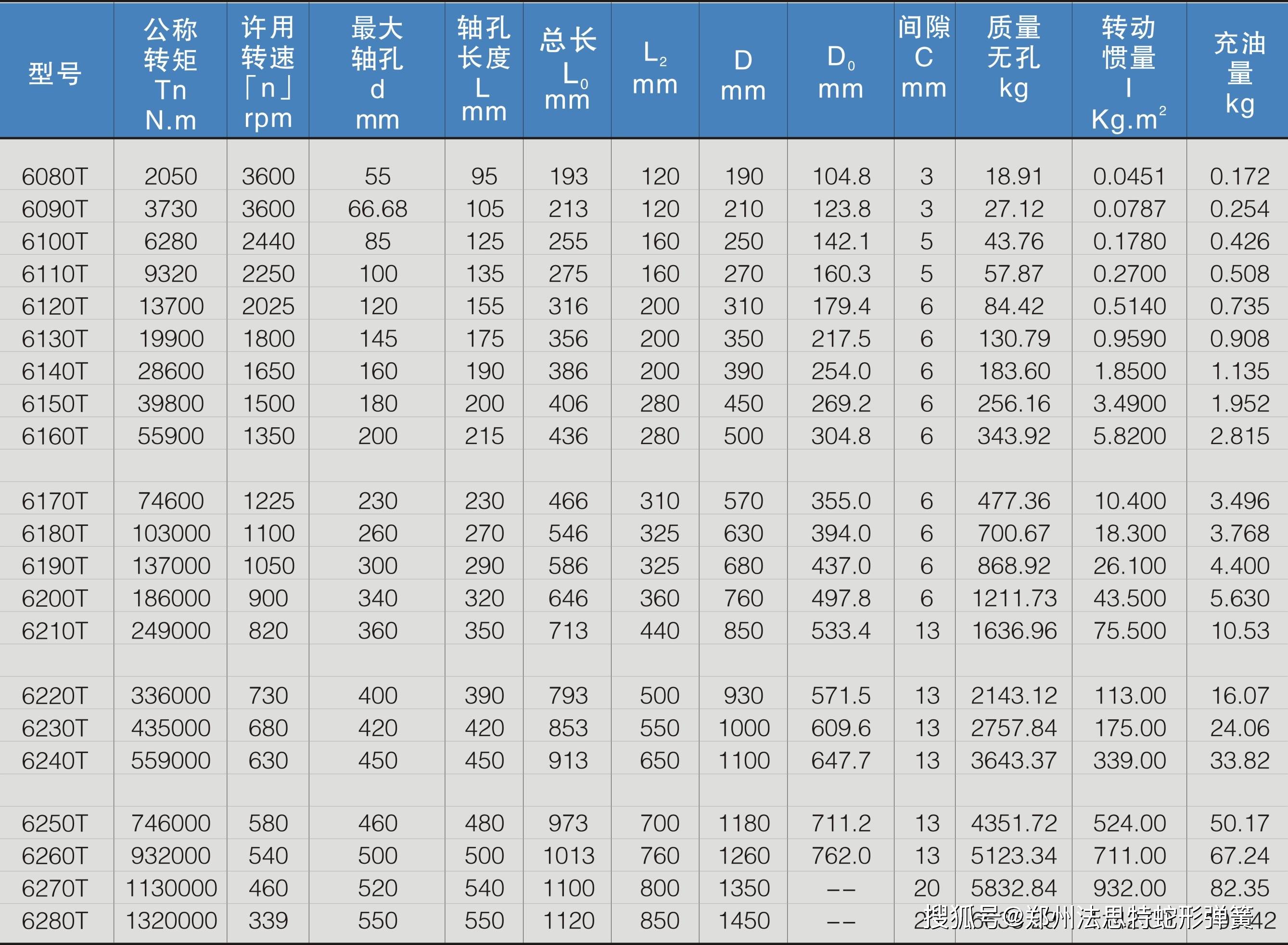The width and height of the screenshot is (1288, 945).
Task: Select model cell 6160T
Action: pos(55,436)
